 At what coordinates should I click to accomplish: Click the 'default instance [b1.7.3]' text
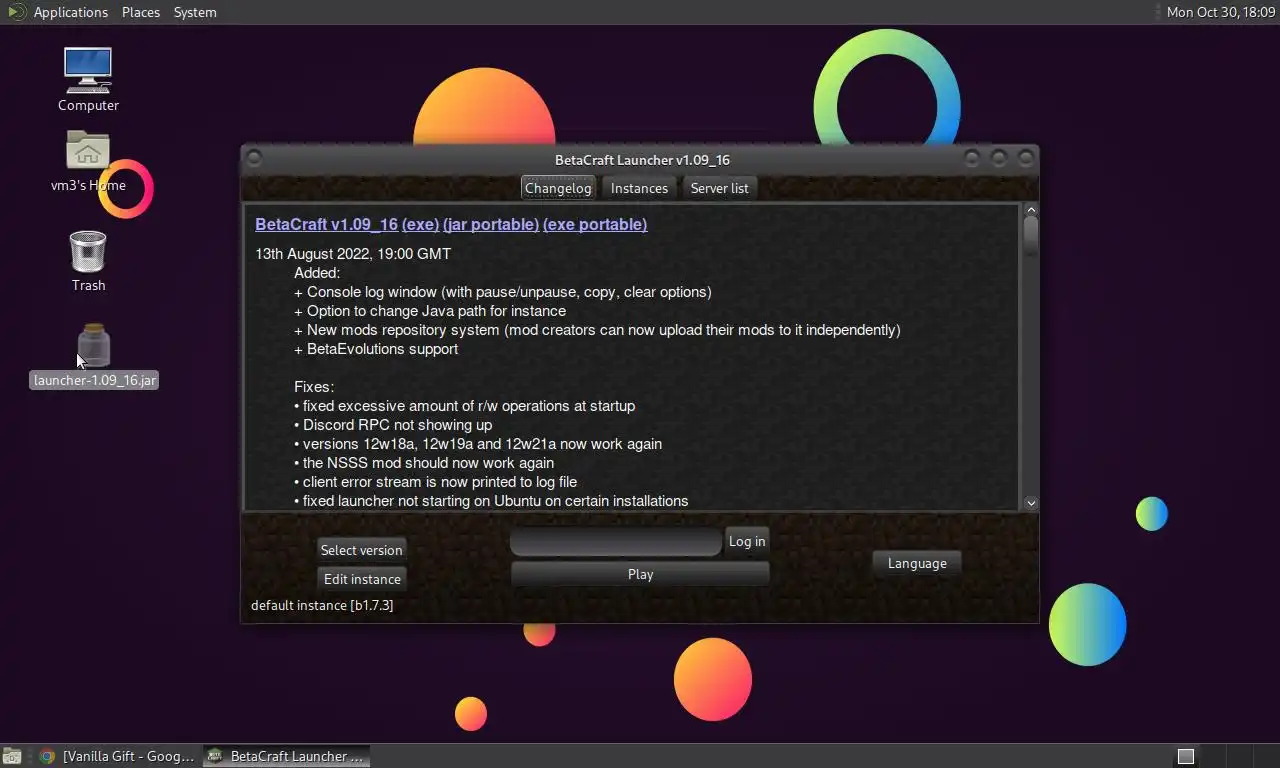pyautogui.click(x=322, y=605)
